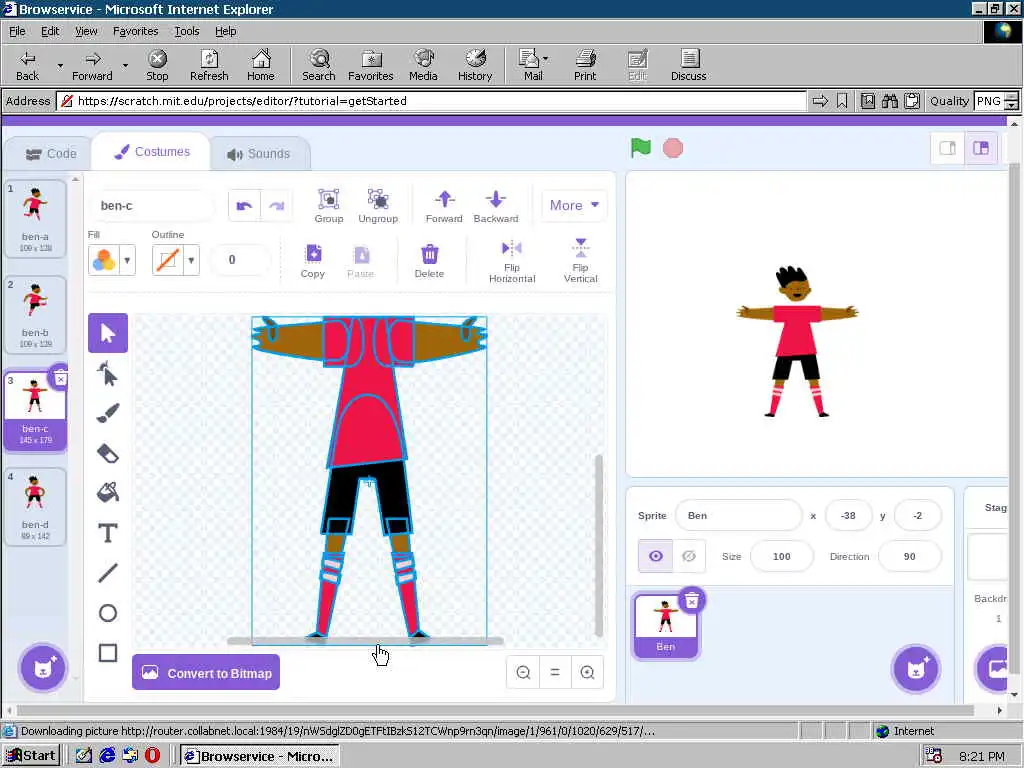Screen dimensions: 1024x768
Task: Click the Windows Start button
Action: 31,756
